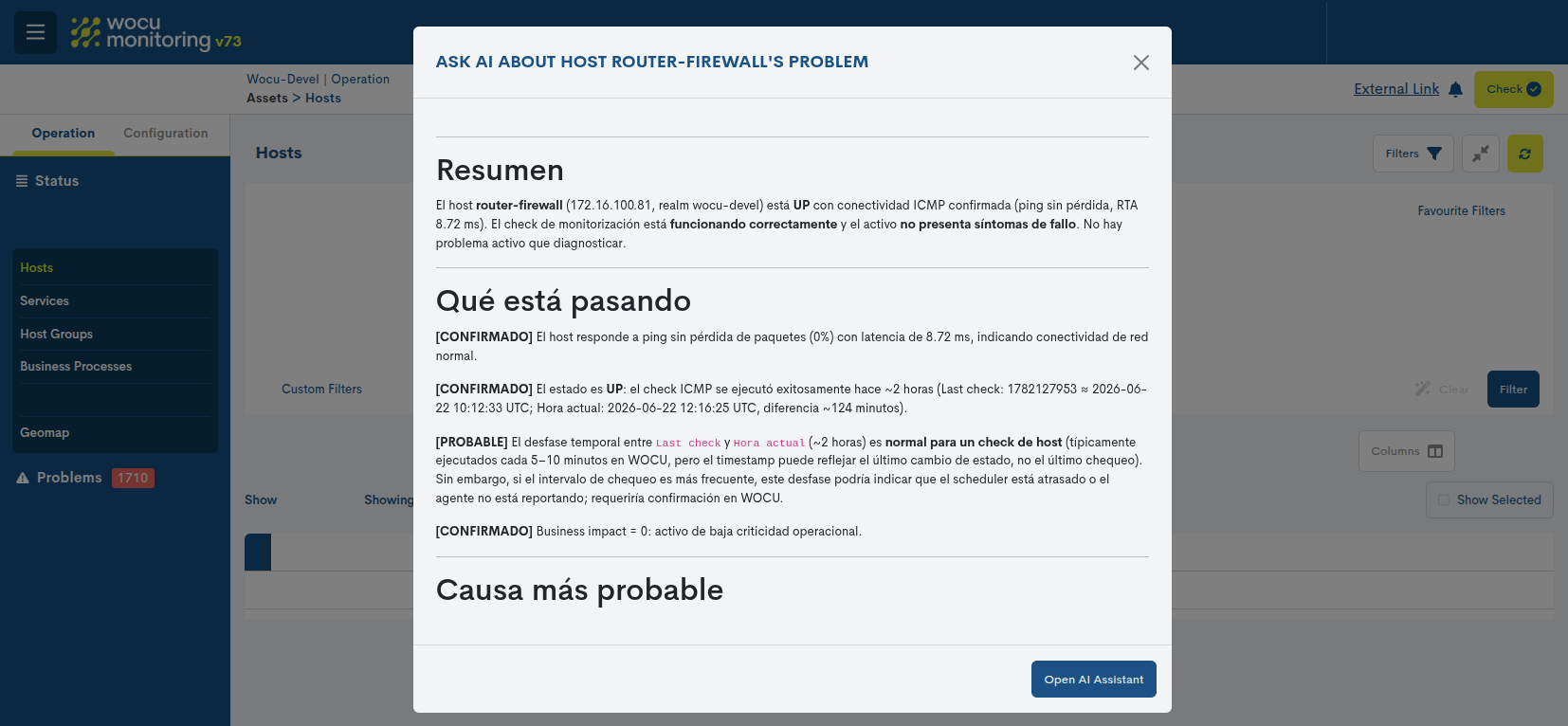This screenshot has height=726, width=1568.
Task: Switch to the Operation tab
Action: pyautogui.click(x=63, y=133)
